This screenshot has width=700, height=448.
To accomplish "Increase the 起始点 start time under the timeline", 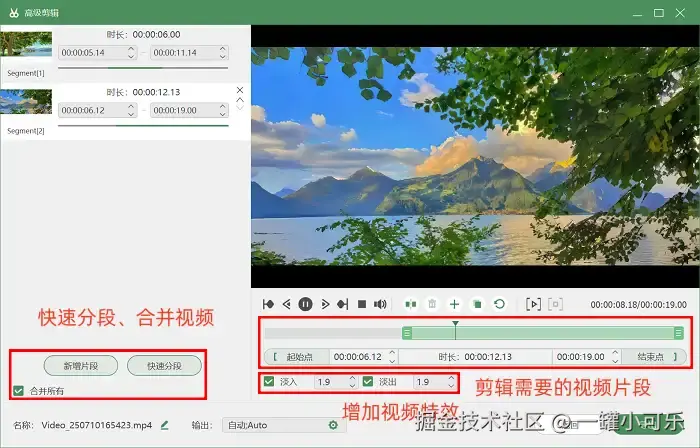I will tap(392, 353).
